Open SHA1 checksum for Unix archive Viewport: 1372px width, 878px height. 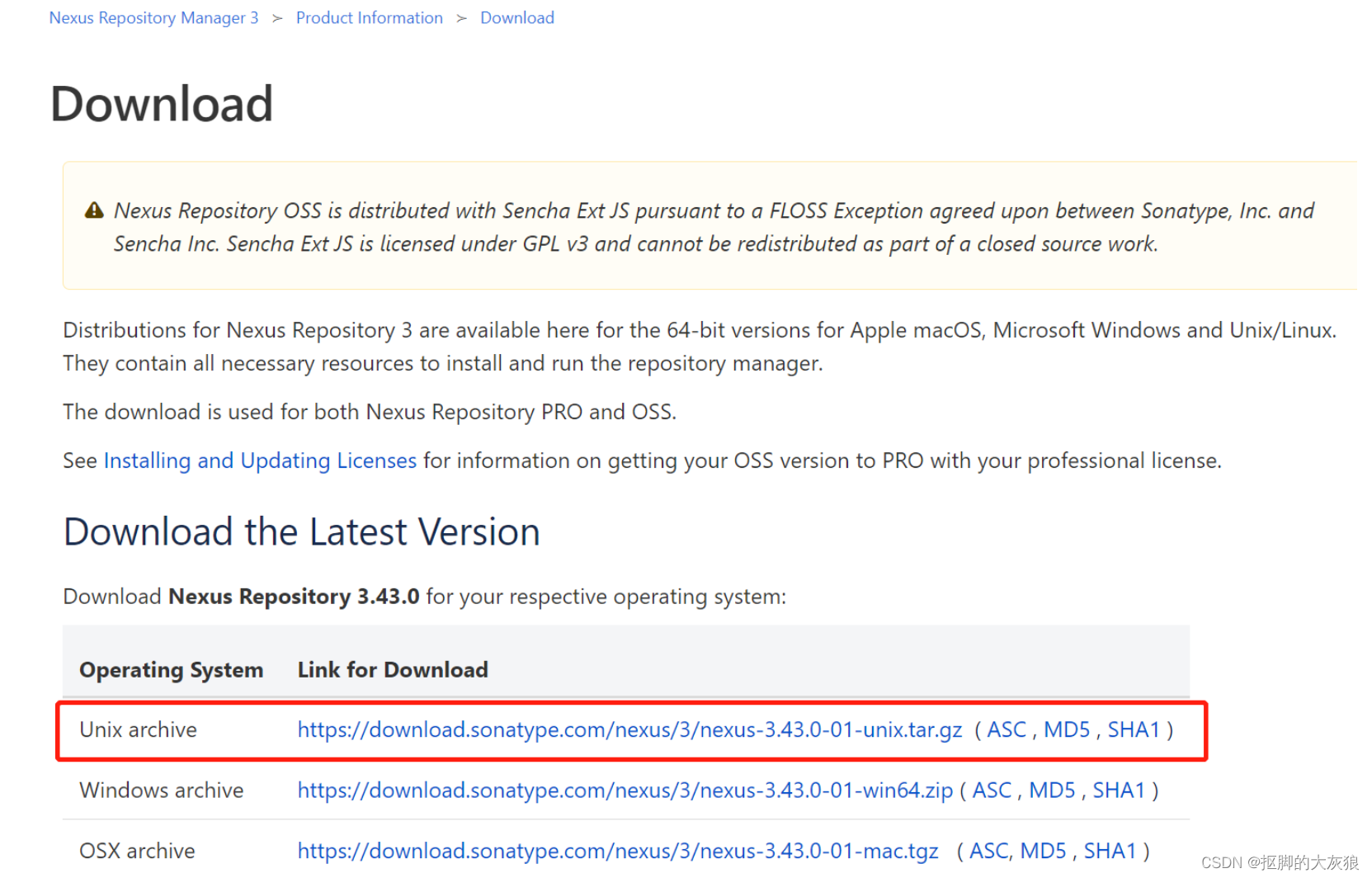(1134, 730)
